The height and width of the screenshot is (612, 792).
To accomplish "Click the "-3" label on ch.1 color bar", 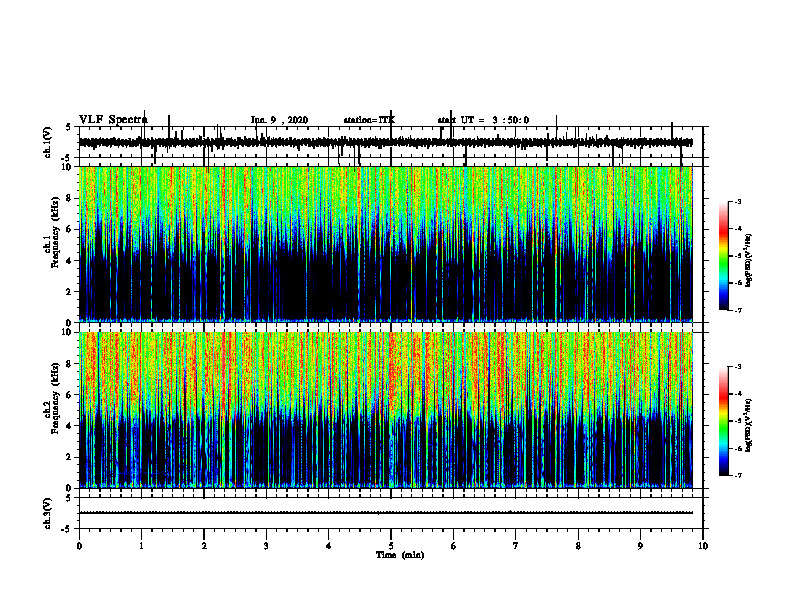I will [x=738, y=201].
